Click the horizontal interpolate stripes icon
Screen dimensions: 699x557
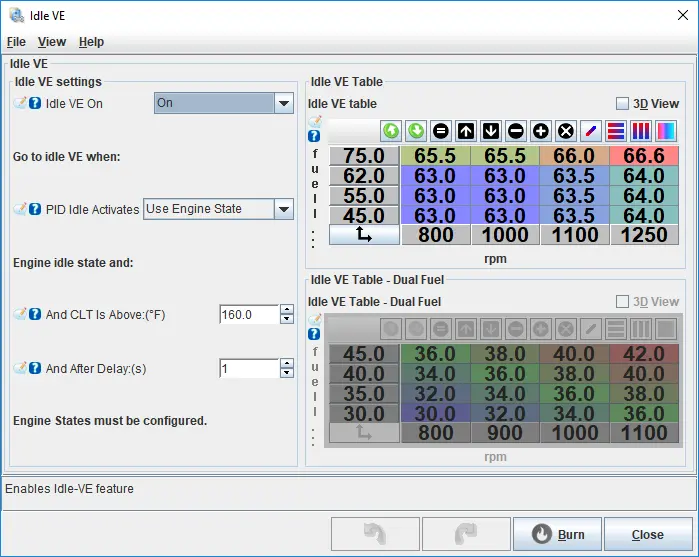tap(616, 131)
